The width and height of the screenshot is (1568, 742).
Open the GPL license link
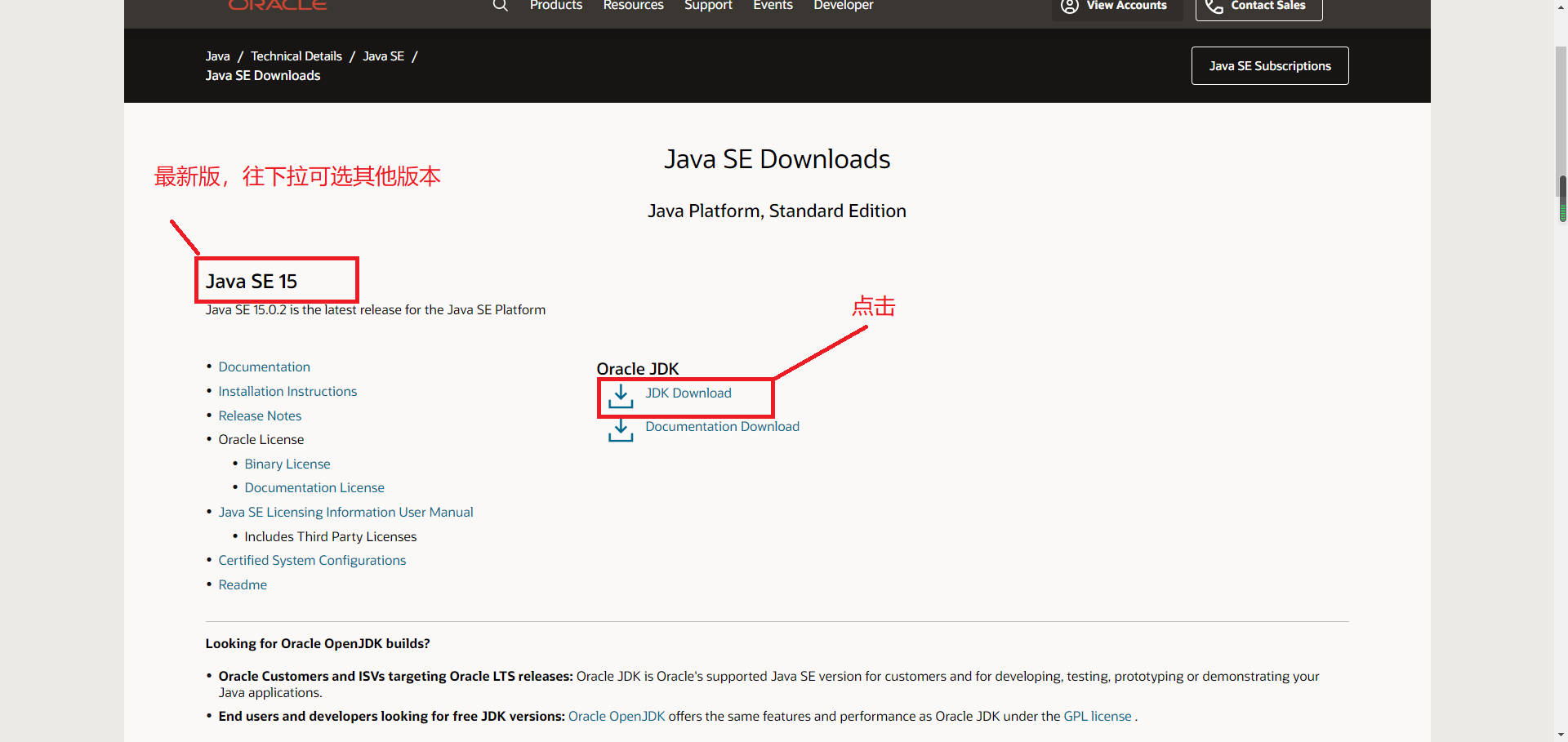click(x=1097, y=716)
